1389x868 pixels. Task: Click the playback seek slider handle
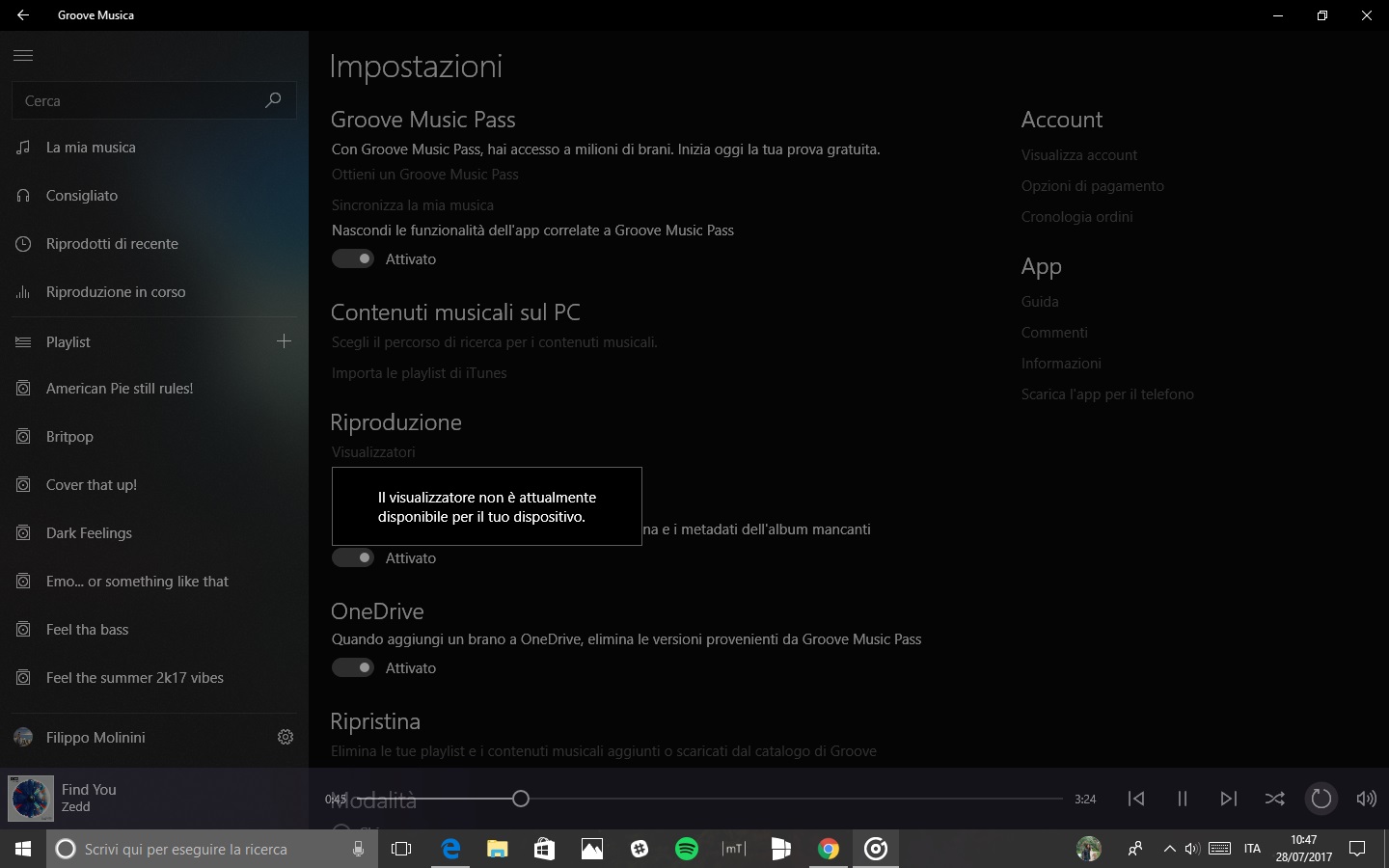[x=521, y=799]
